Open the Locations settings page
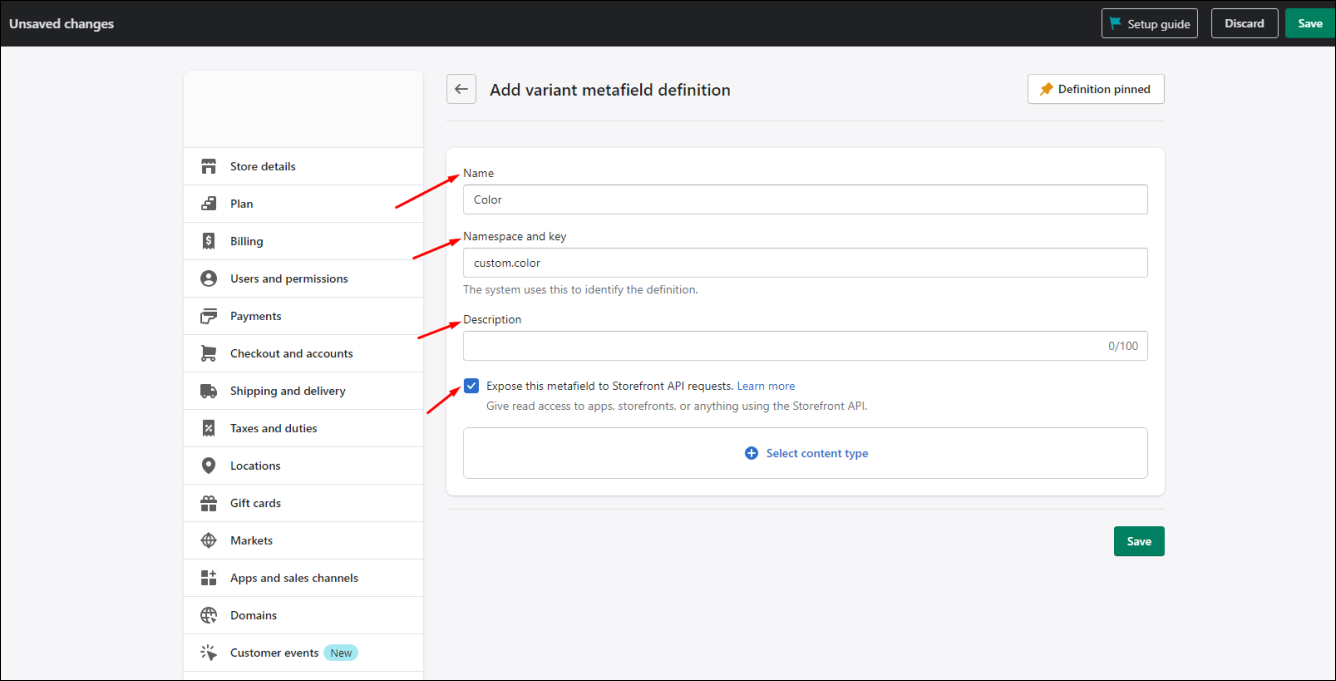 (304, 465)
